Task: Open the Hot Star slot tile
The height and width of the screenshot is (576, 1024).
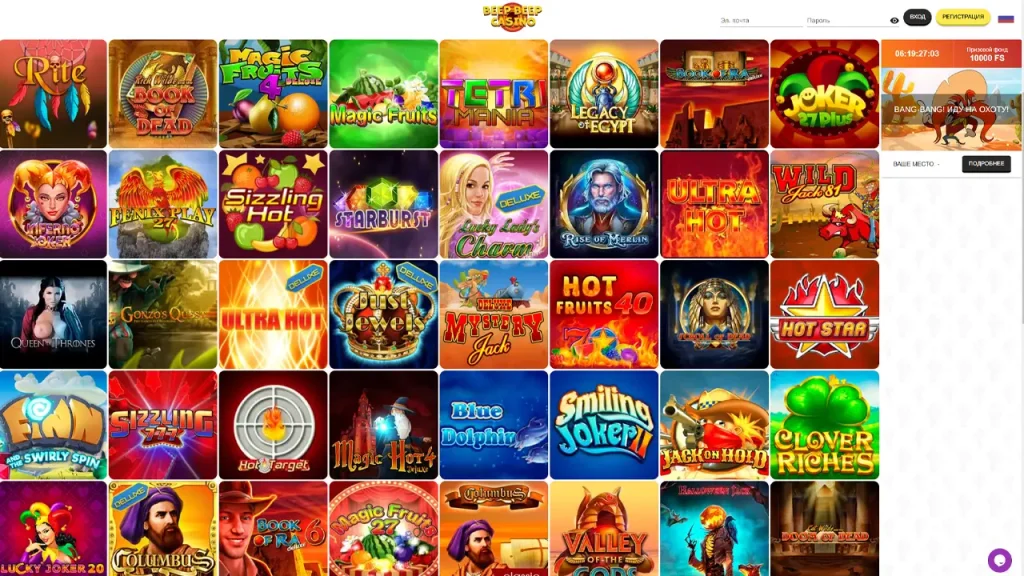Action: pyautogui.click(x=824, y=315)
